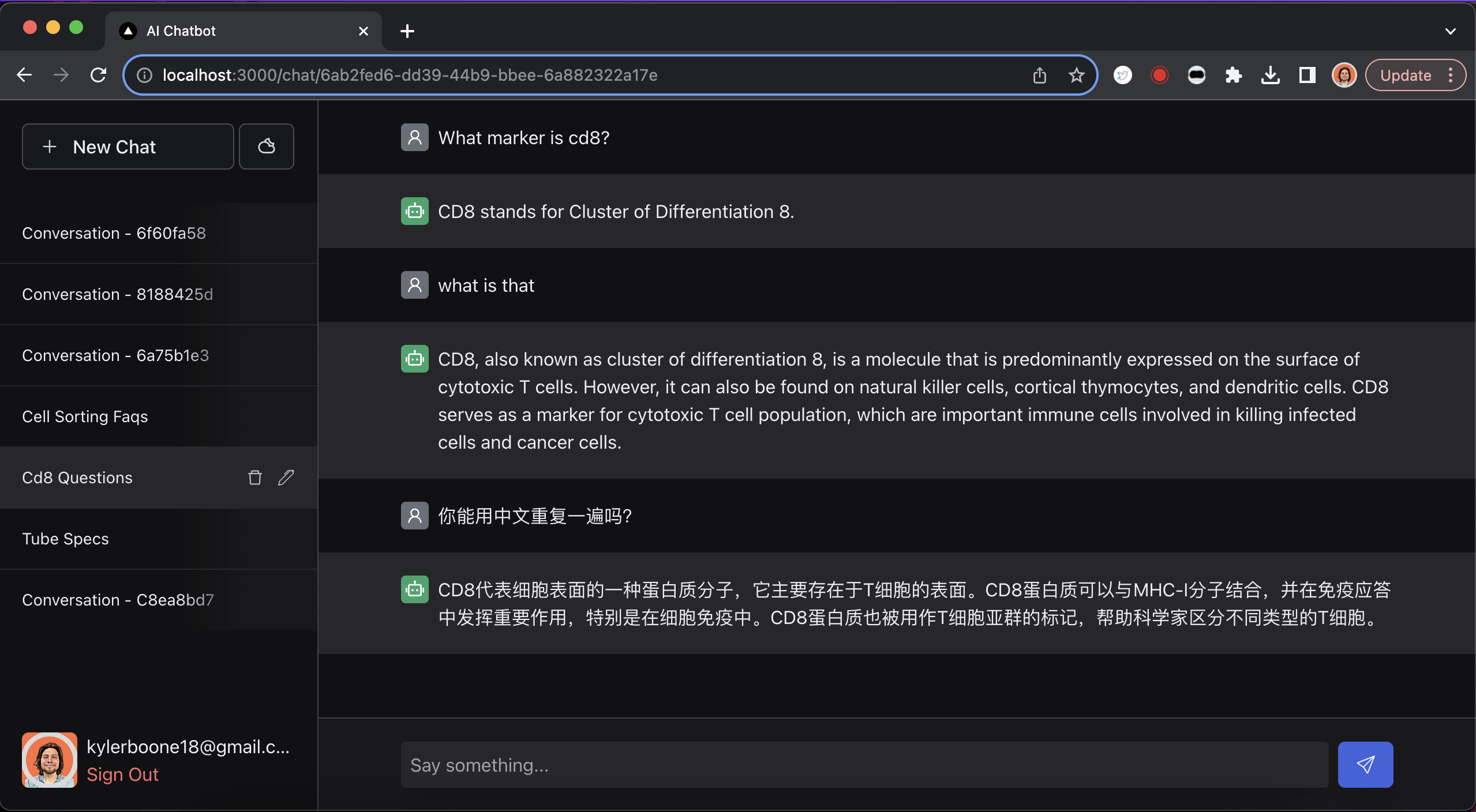Delete the Cd8 Questions conversation with trash icon
The height and width of the screenshot is (812, 1476).
pyautogui.click(x=254, y=478)
